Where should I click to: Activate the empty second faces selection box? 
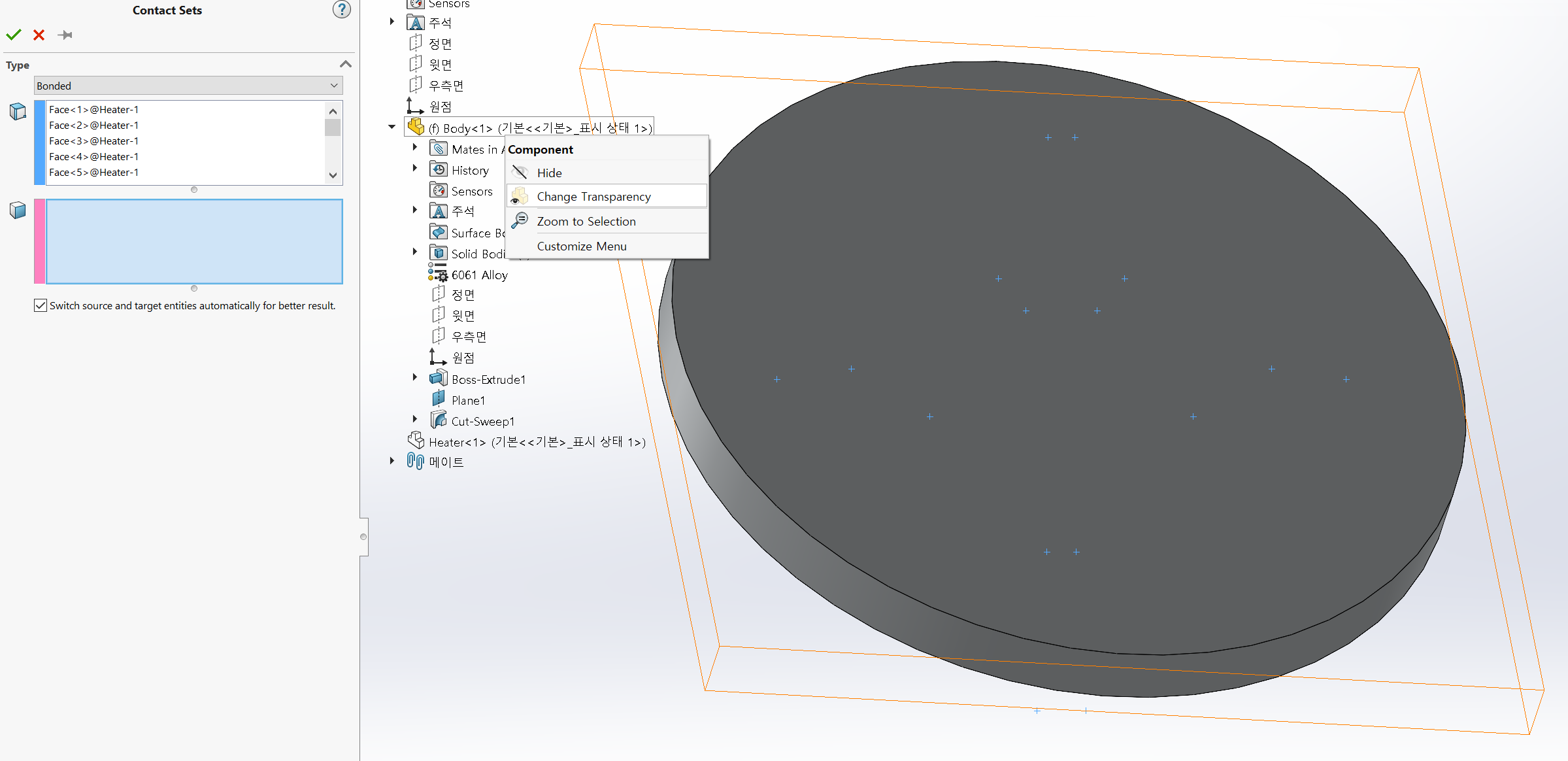click(x=194, y=241)
